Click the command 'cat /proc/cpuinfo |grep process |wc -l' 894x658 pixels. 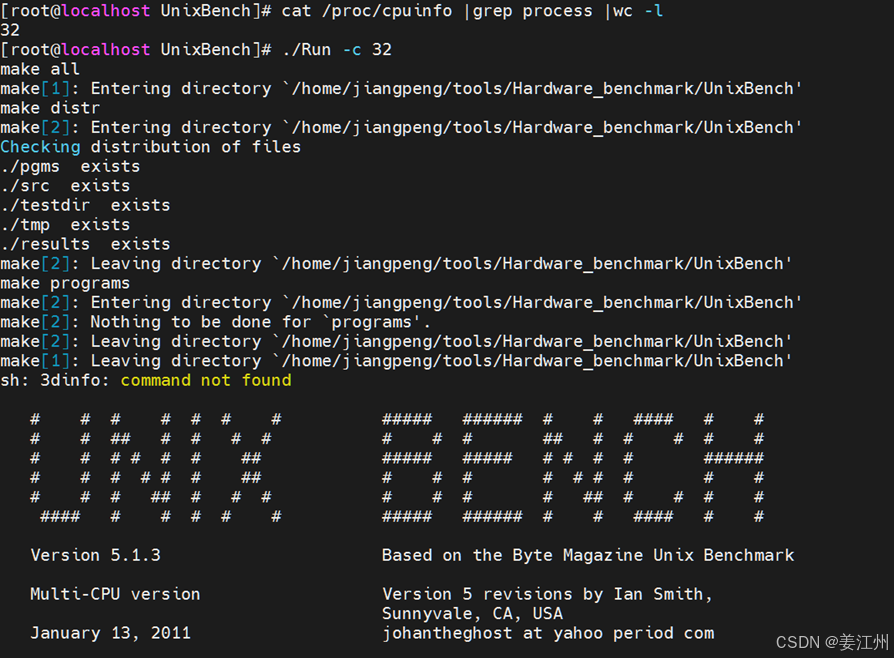(472, 11)
